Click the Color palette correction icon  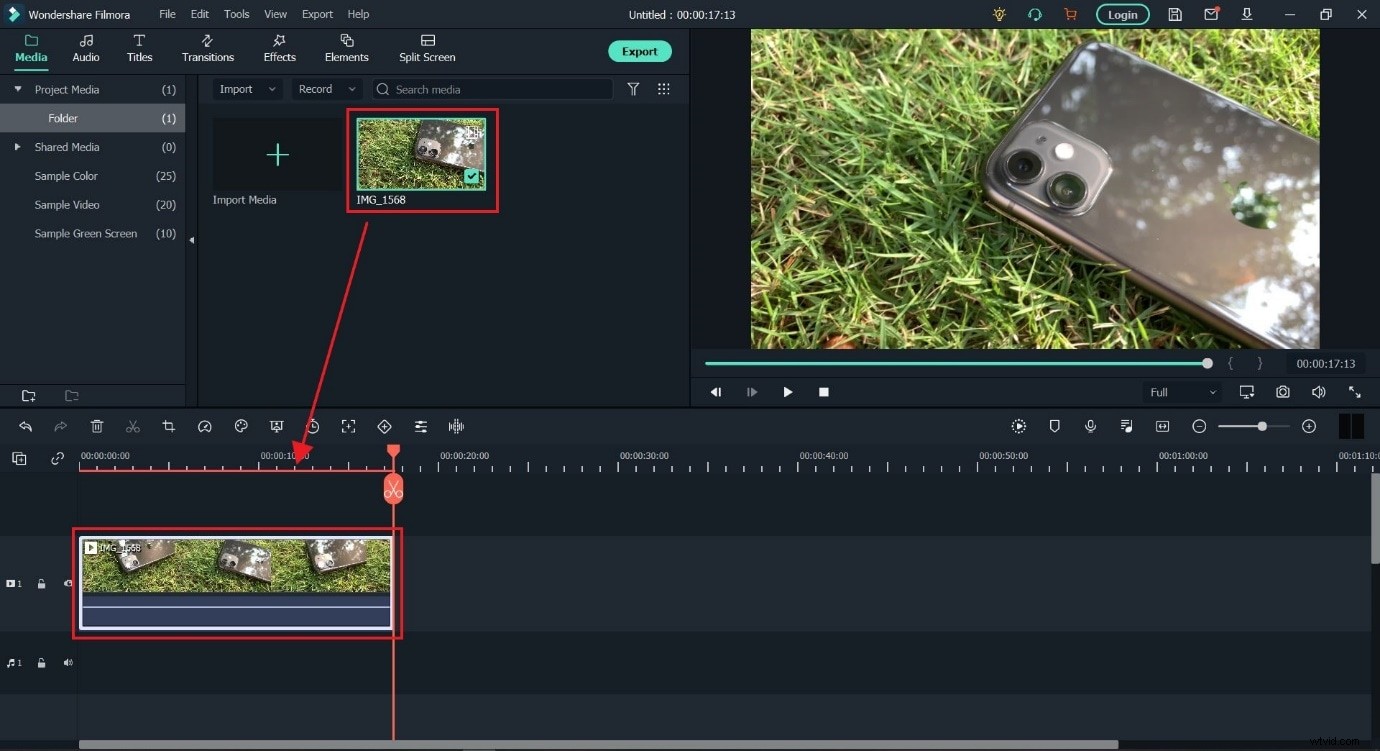[241, 426]
